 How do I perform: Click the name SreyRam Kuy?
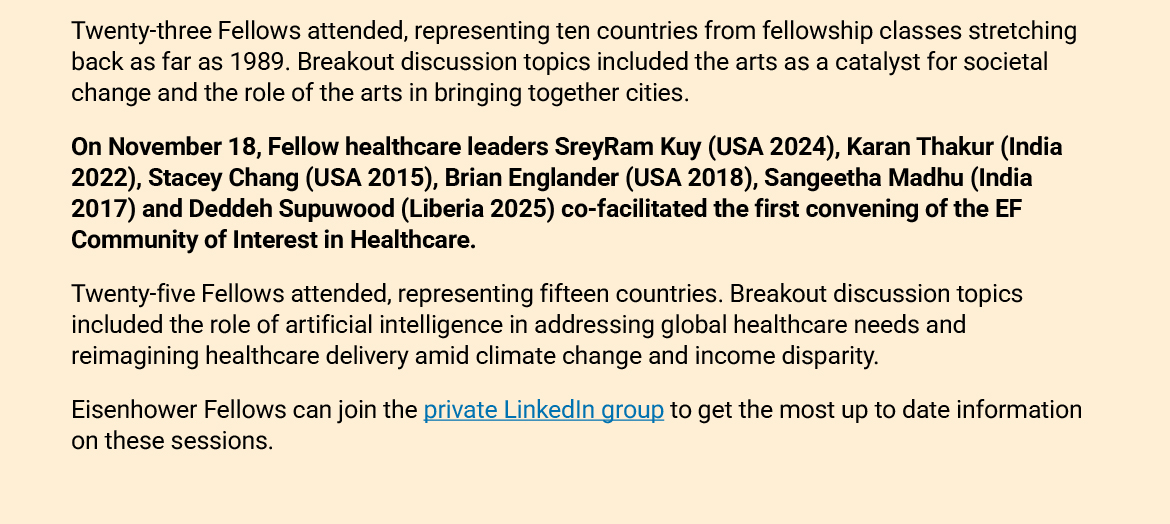point(628,147)
